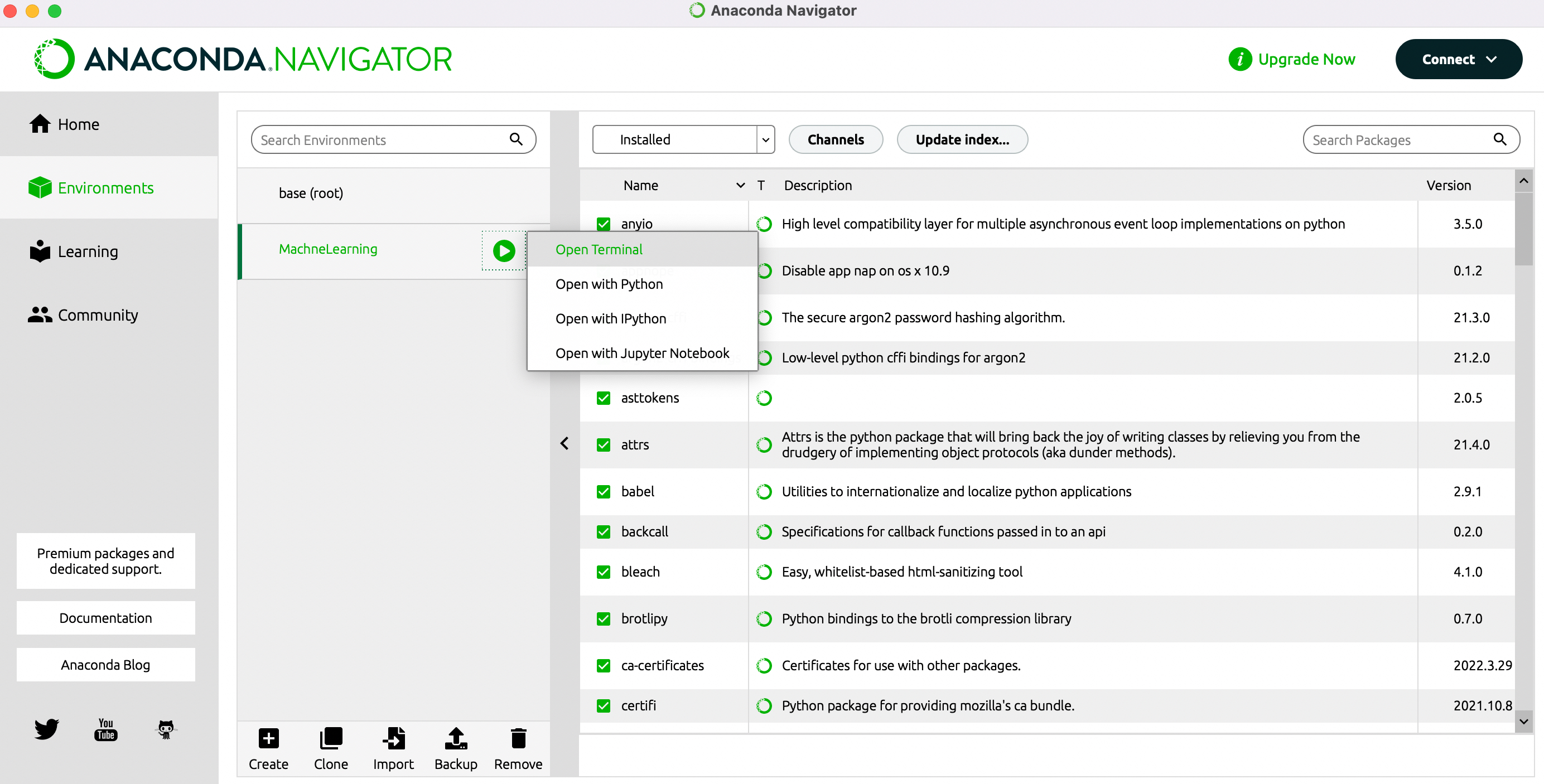The width and height of the screenshot is (1544, 784).
Task: Click the Create environment icon
Action: tap(268, 738)
